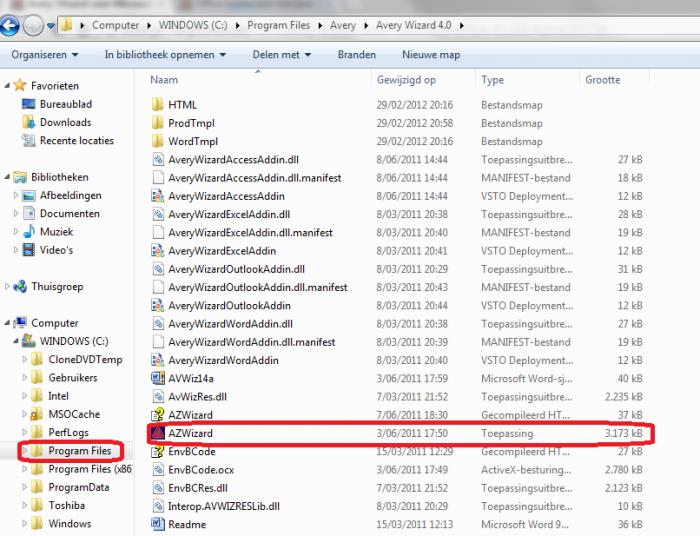
Task: Click the Readme Word document icon
Action: coord(158,524)
